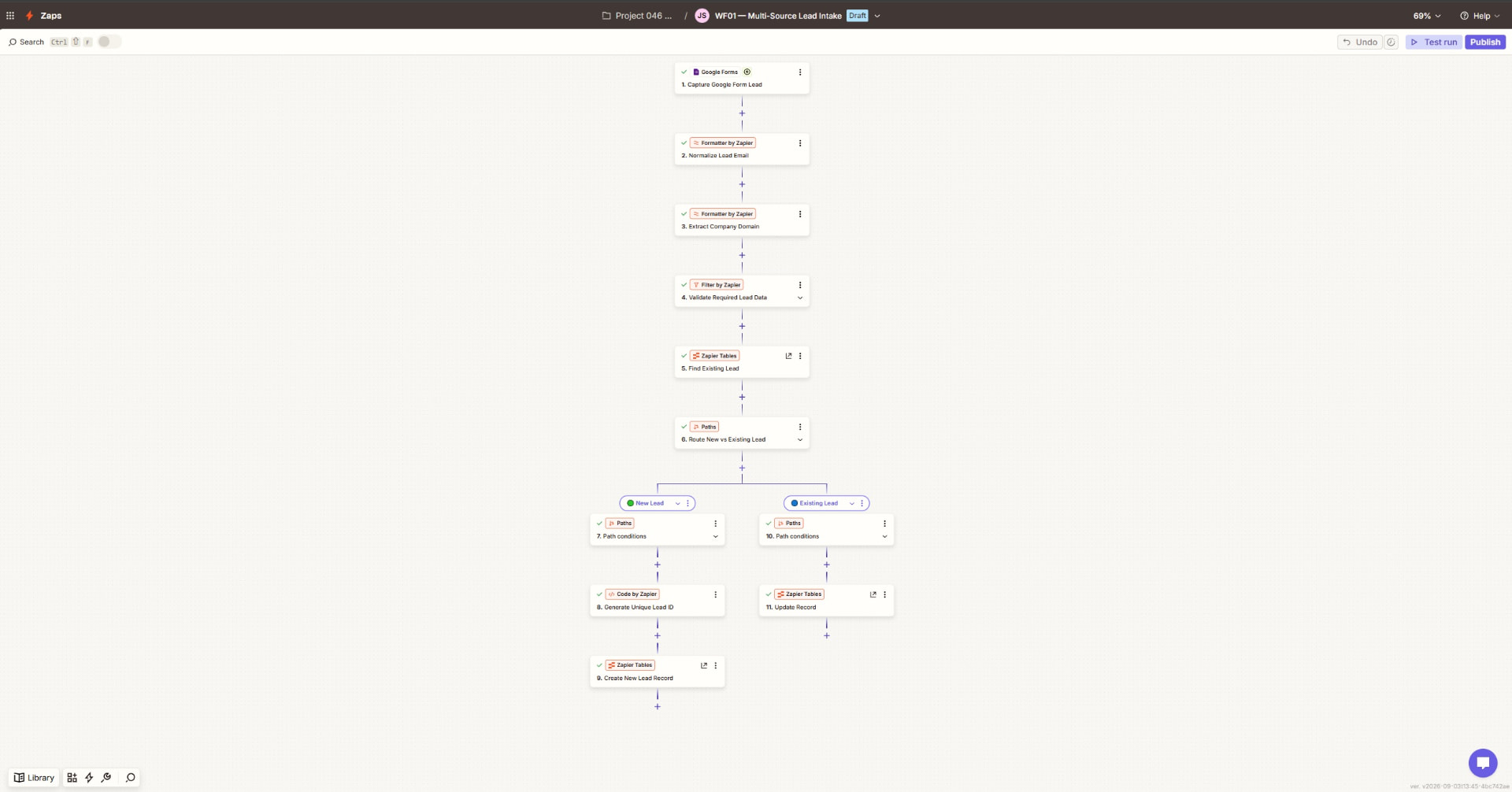This screenshot has width=1512, height=792.
Task: Add a step after Update Record
Action: click(x=827, y=635)
